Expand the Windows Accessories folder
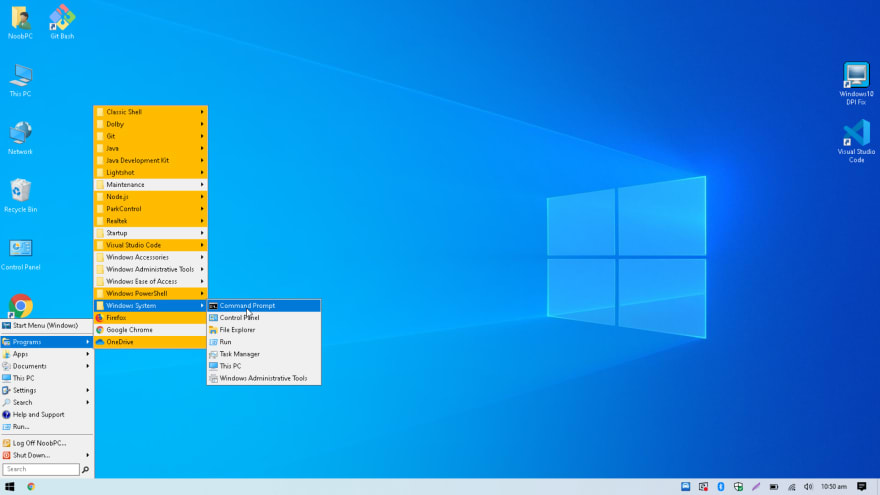 pos(150,257)
